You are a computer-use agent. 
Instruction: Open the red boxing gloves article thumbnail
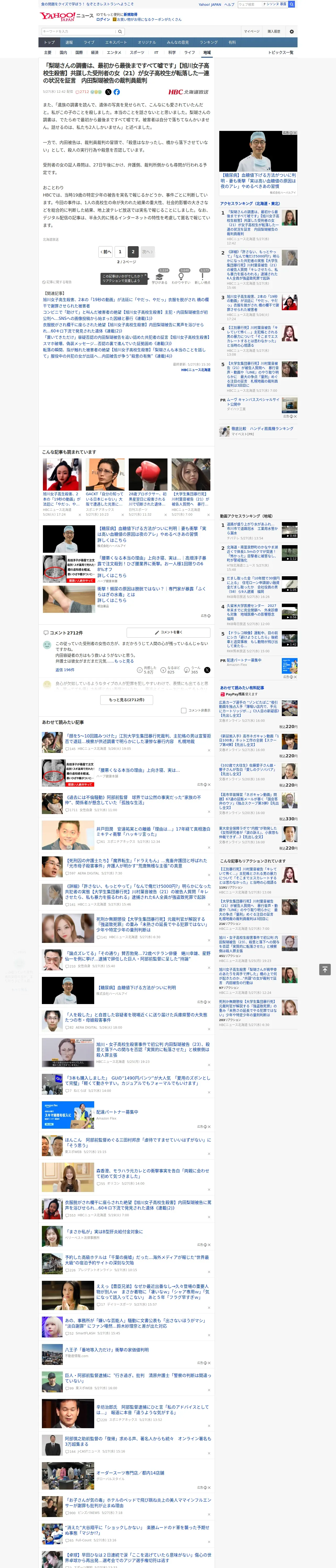148,474
